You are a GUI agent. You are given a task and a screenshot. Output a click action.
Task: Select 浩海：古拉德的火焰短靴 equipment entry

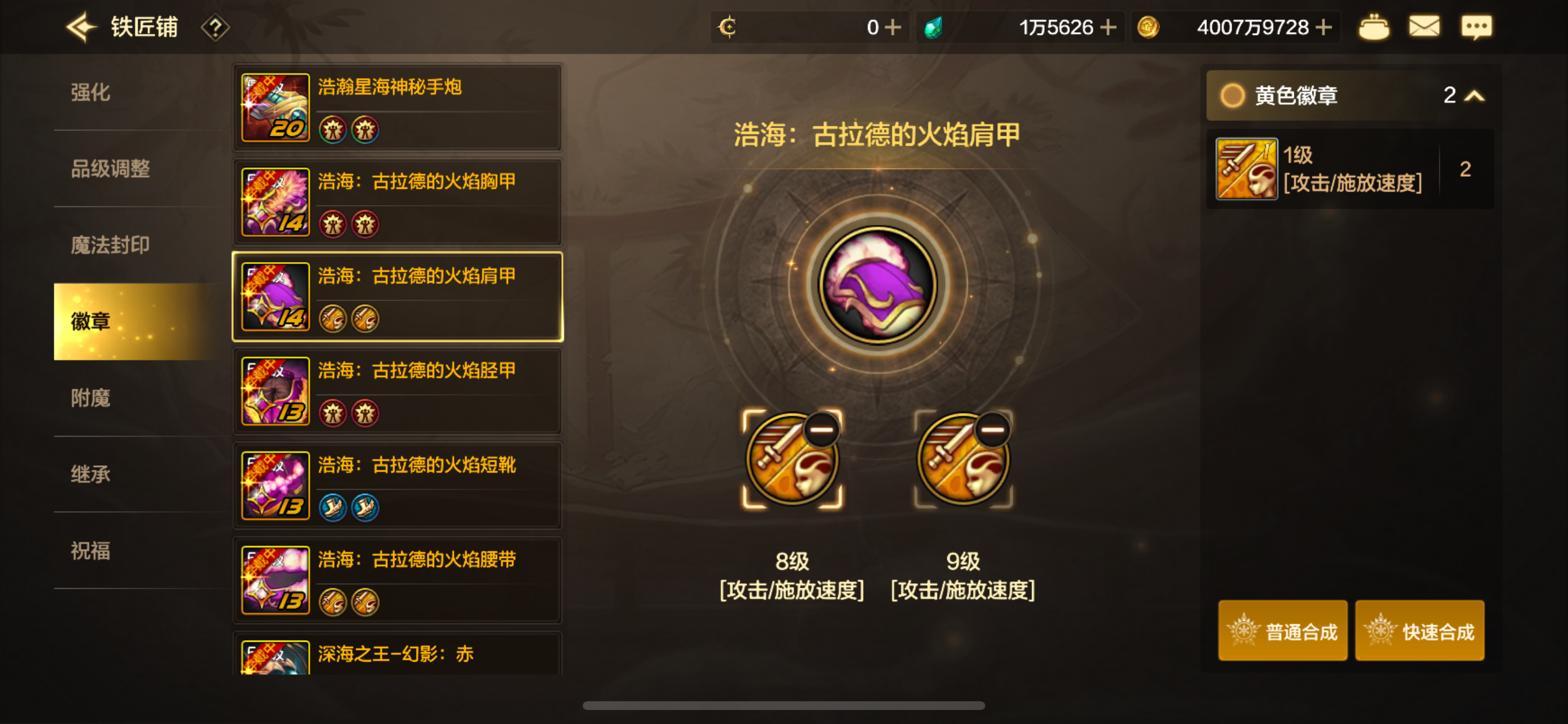click(397, 486)
